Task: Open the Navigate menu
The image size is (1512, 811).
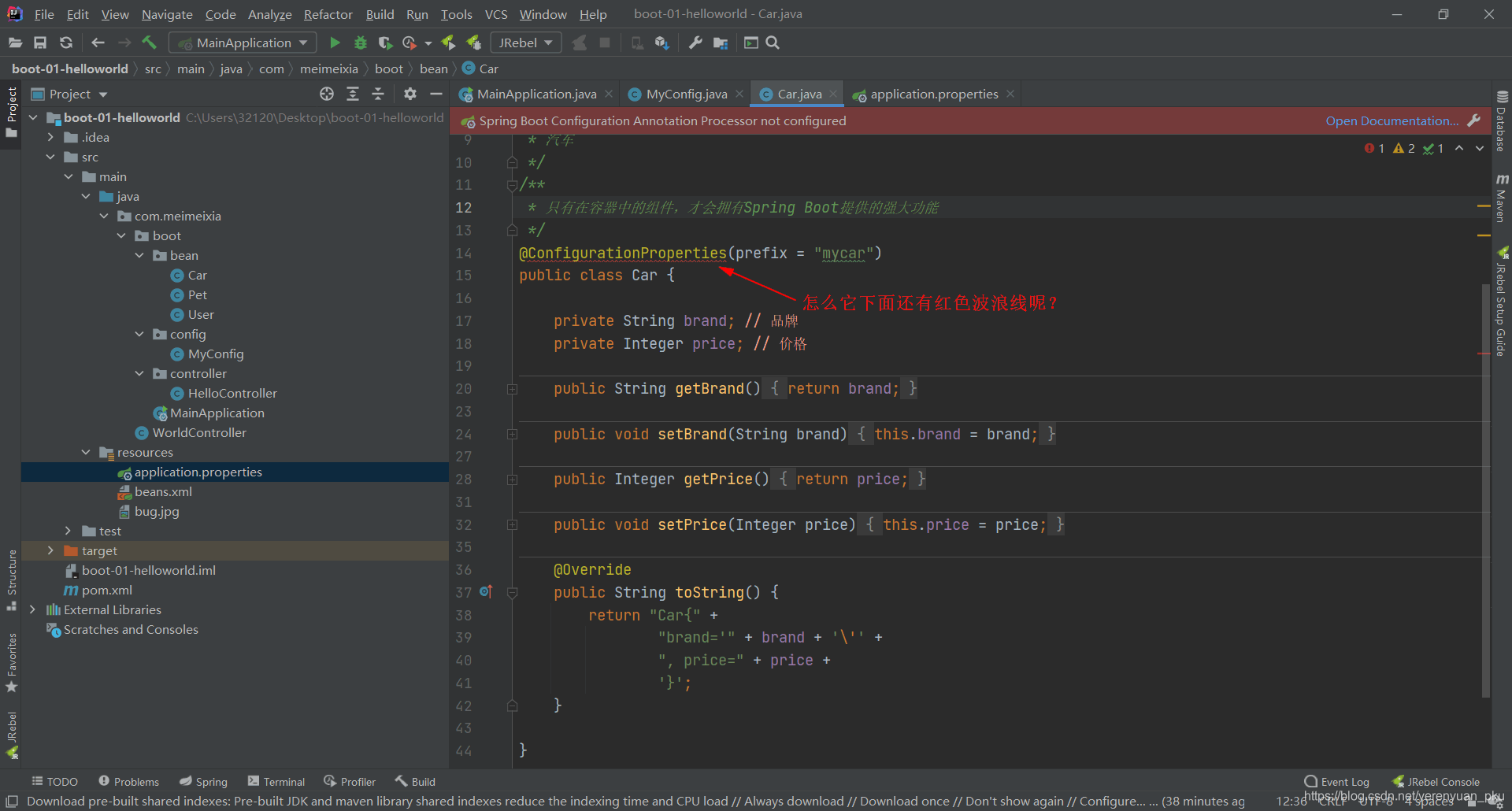Action: point(167,14)
